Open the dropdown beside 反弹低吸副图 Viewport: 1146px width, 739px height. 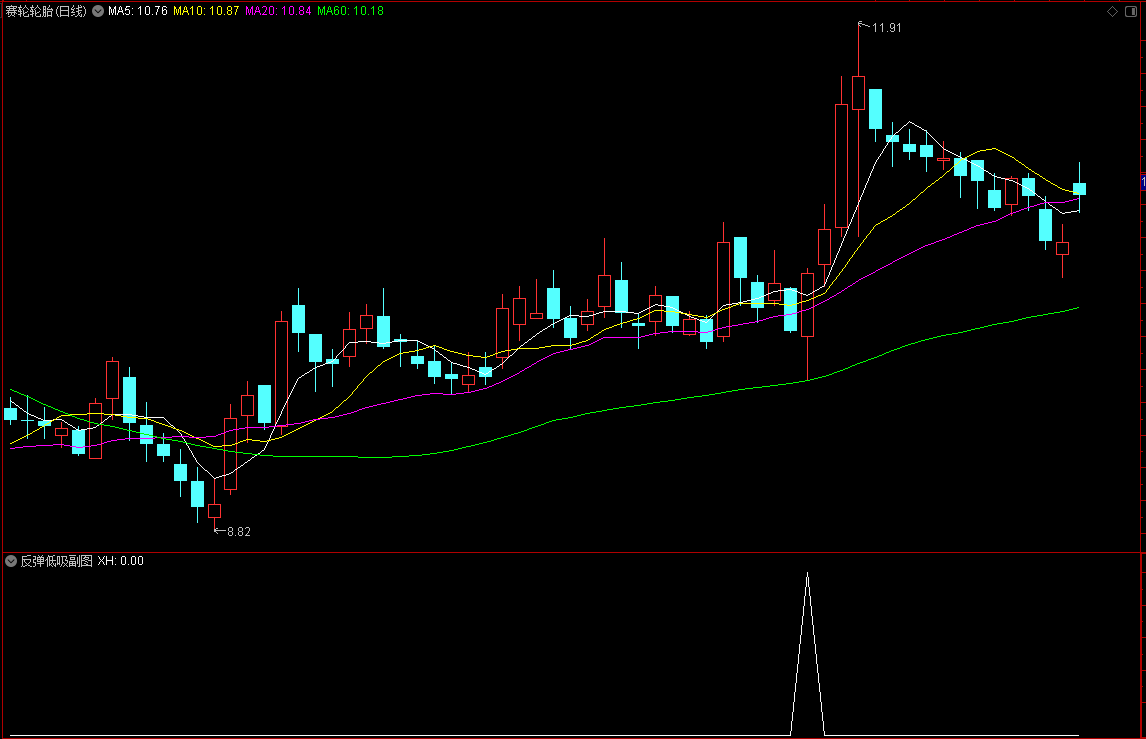point(11,561)
